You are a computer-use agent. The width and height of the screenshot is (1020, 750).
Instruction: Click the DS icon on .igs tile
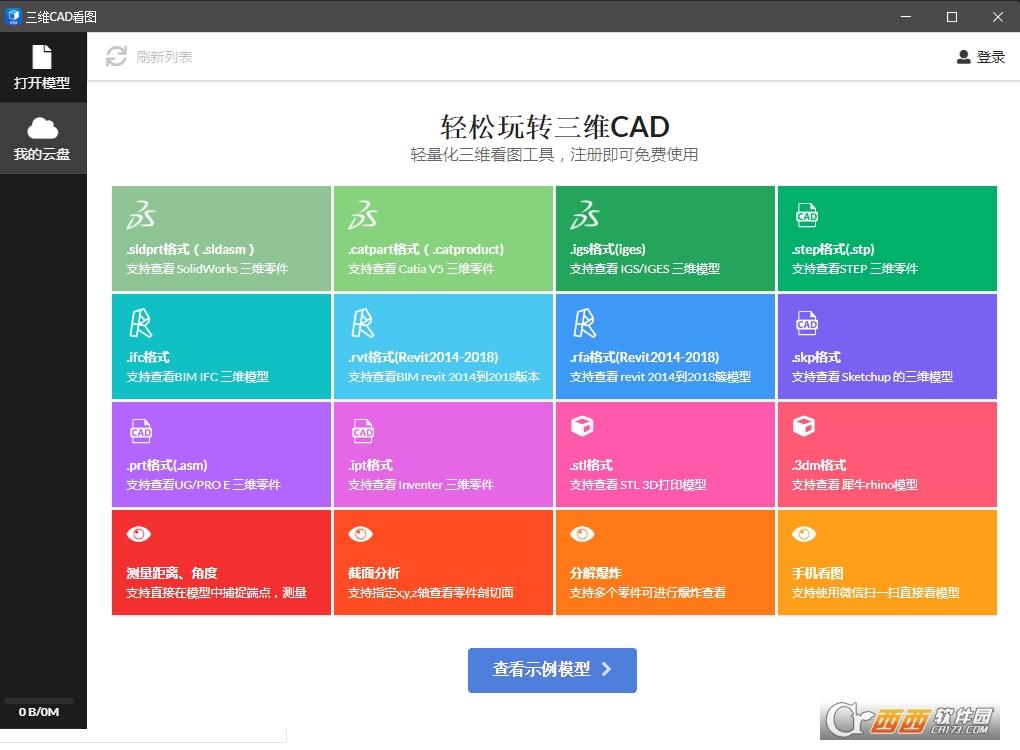pos(585,215)
